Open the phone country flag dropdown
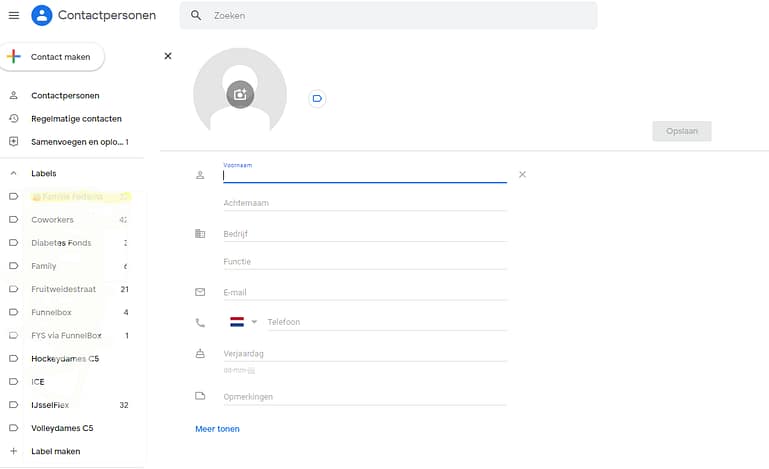 tap(243, 322)
